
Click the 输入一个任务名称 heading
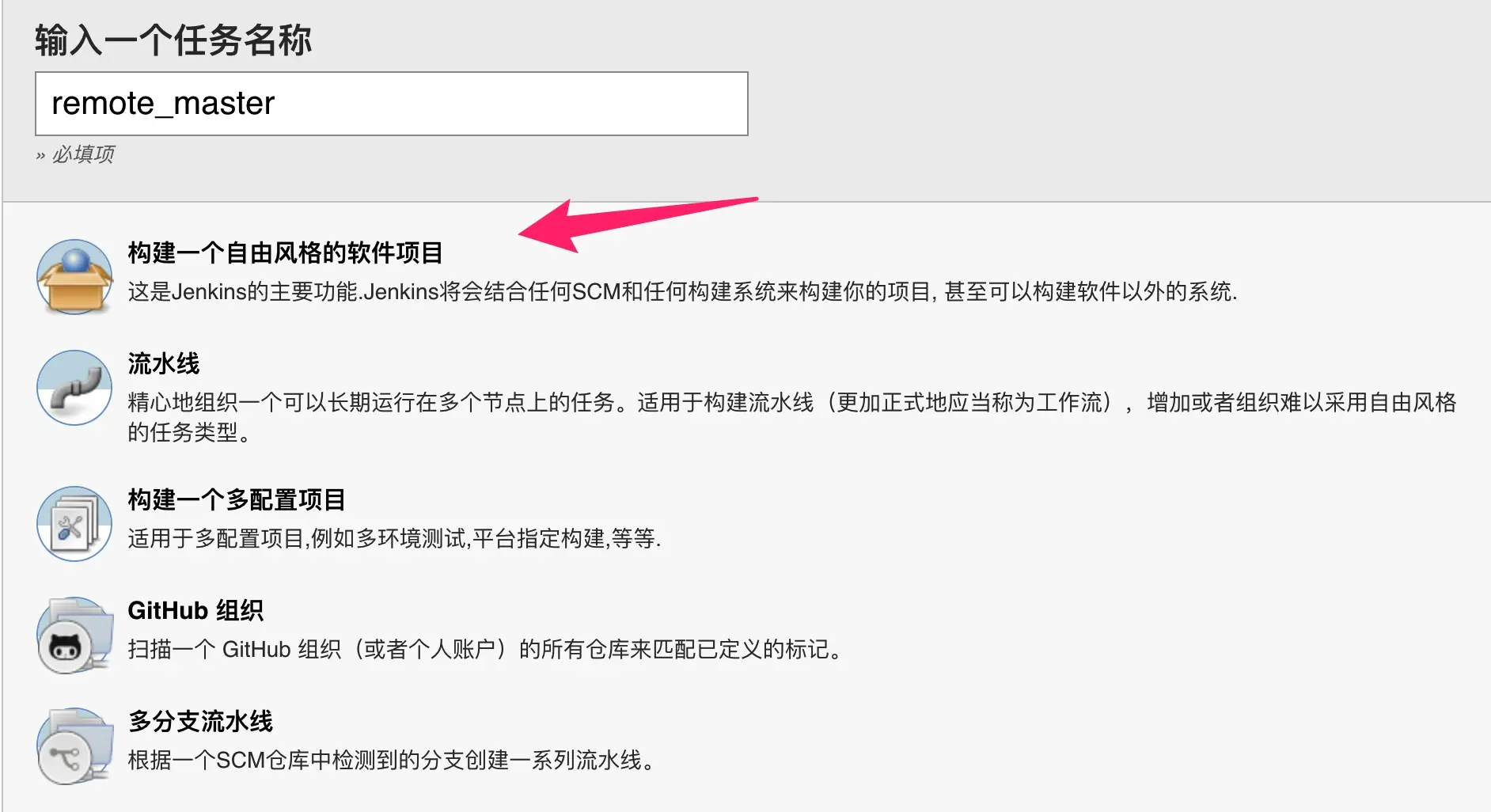173,40
